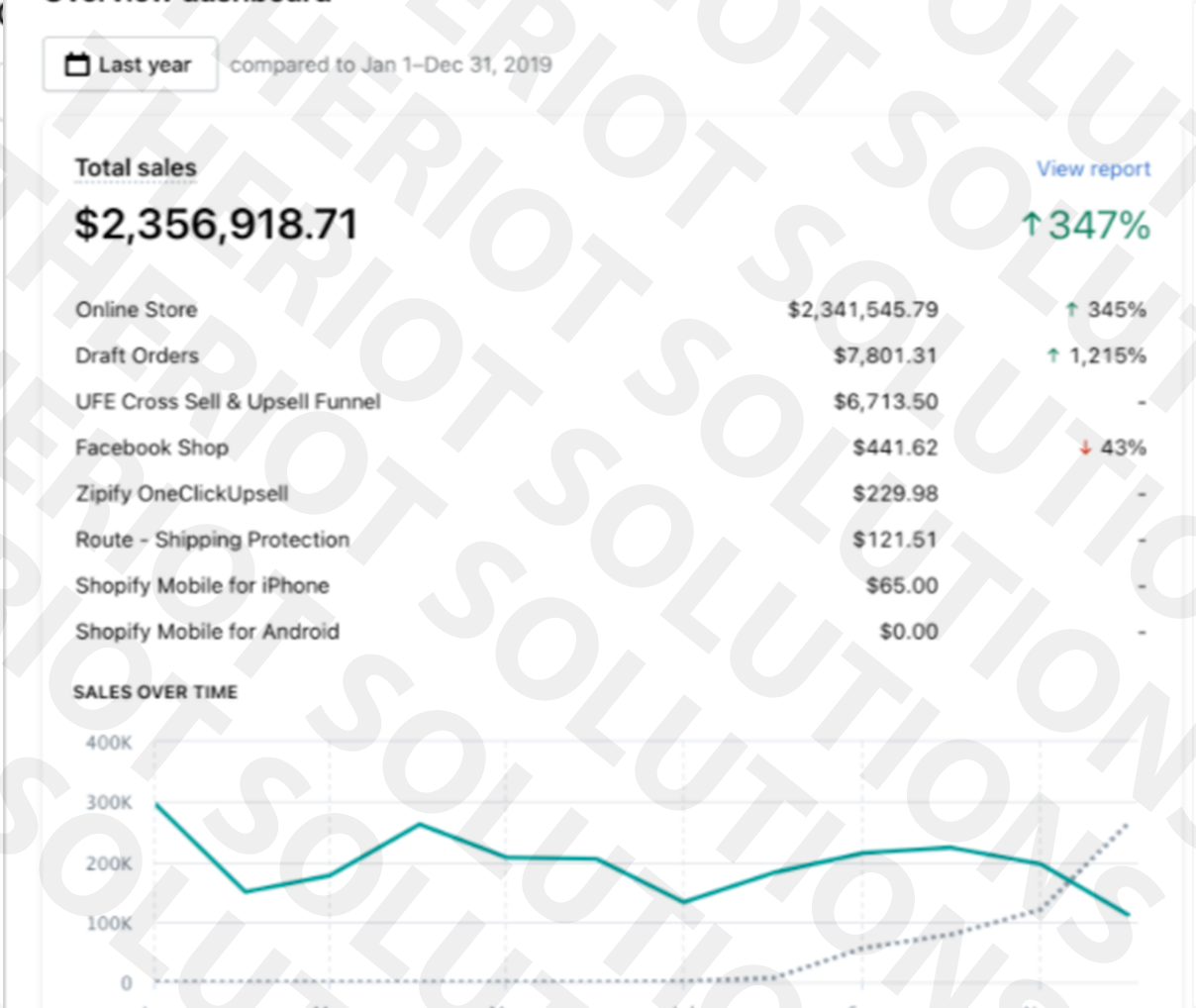Open the Last year date range picker

pos(130,64)
